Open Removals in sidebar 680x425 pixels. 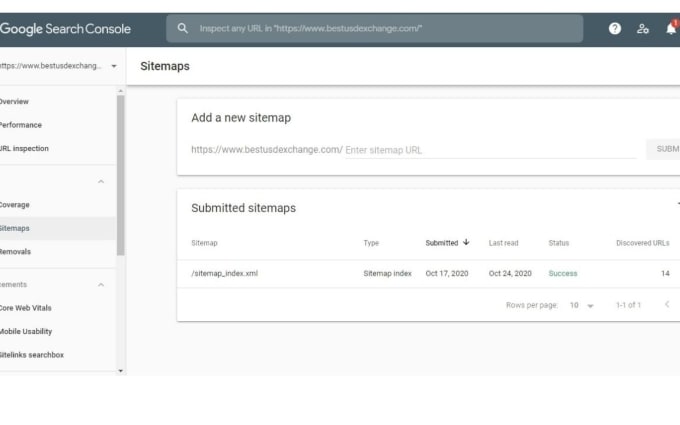[x=15, y=252]
